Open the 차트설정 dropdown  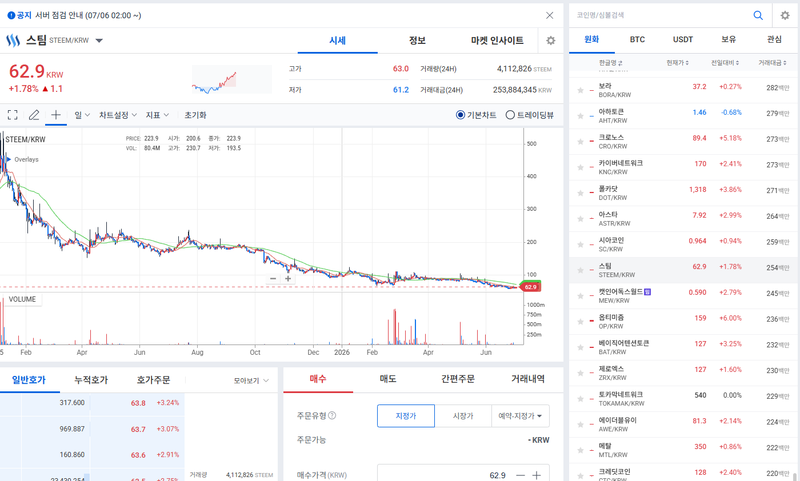tap(118, 115)
